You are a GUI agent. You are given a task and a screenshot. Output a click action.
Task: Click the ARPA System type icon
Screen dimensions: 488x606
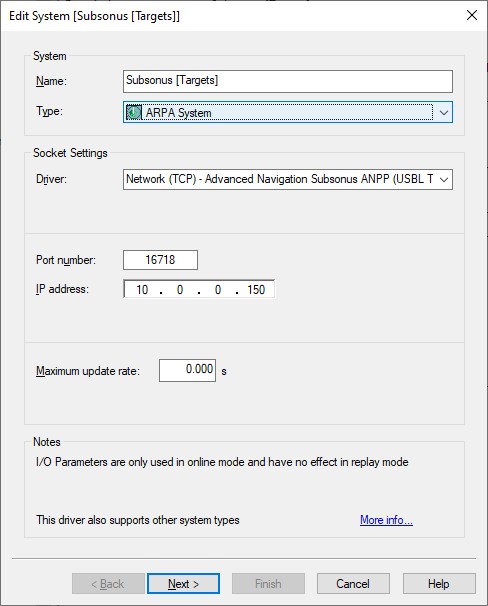pos(134,112)
